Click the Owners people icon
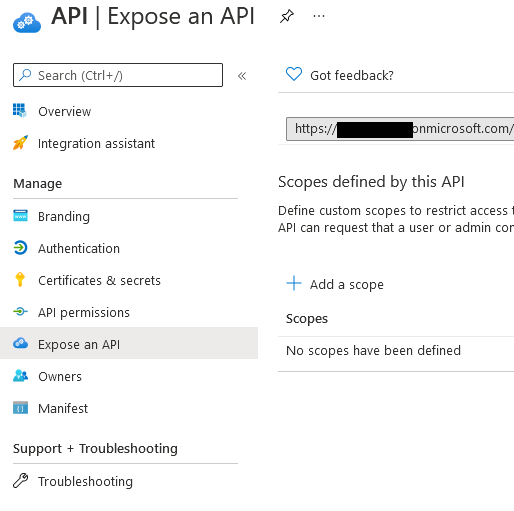Screen dimensions: 514x511 [20, 375]
